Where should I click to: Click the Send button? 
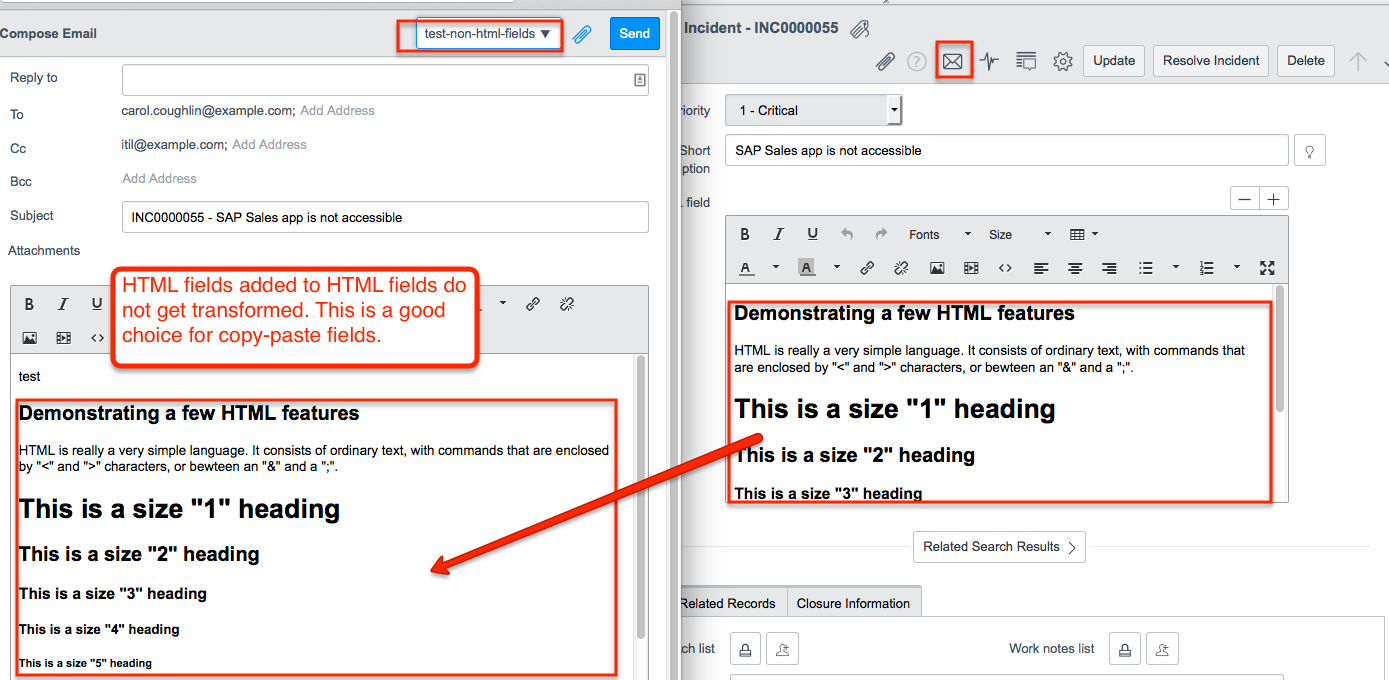[634, 33]
